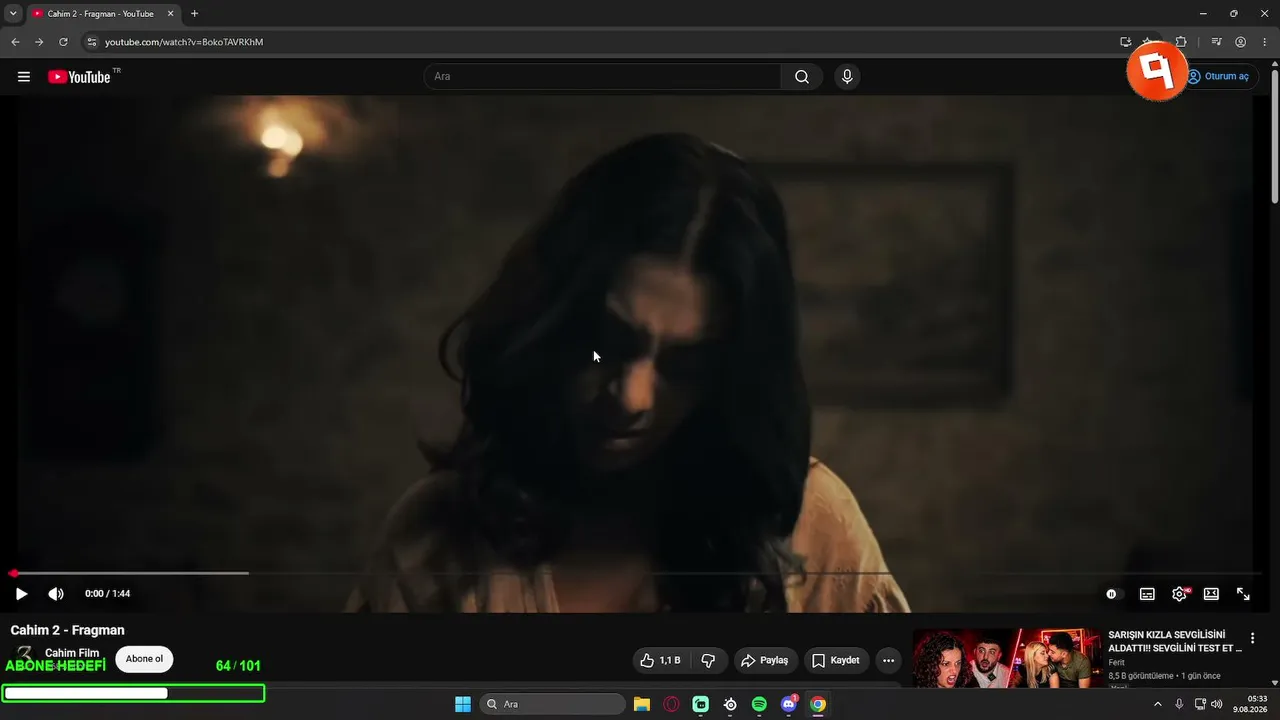Image resolution: width=1280 pixels, height=720 pixels.
Task: Open the SARIŞIN KIZLA recommended video thumbnail
Action: click(1006, 658)
